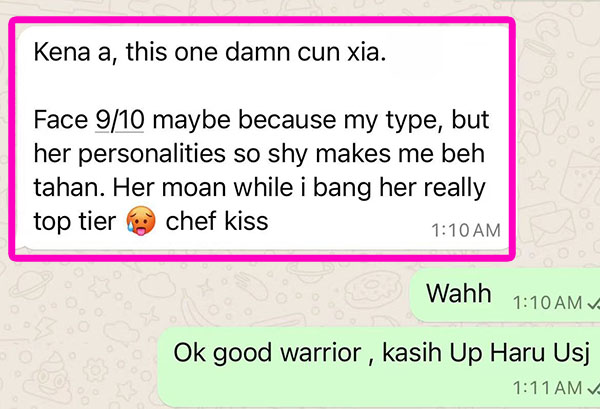Tap the gear doodle on chat wallpaper
The width and height of the screenshot is (600, 409).
click(x=96, y=370)
